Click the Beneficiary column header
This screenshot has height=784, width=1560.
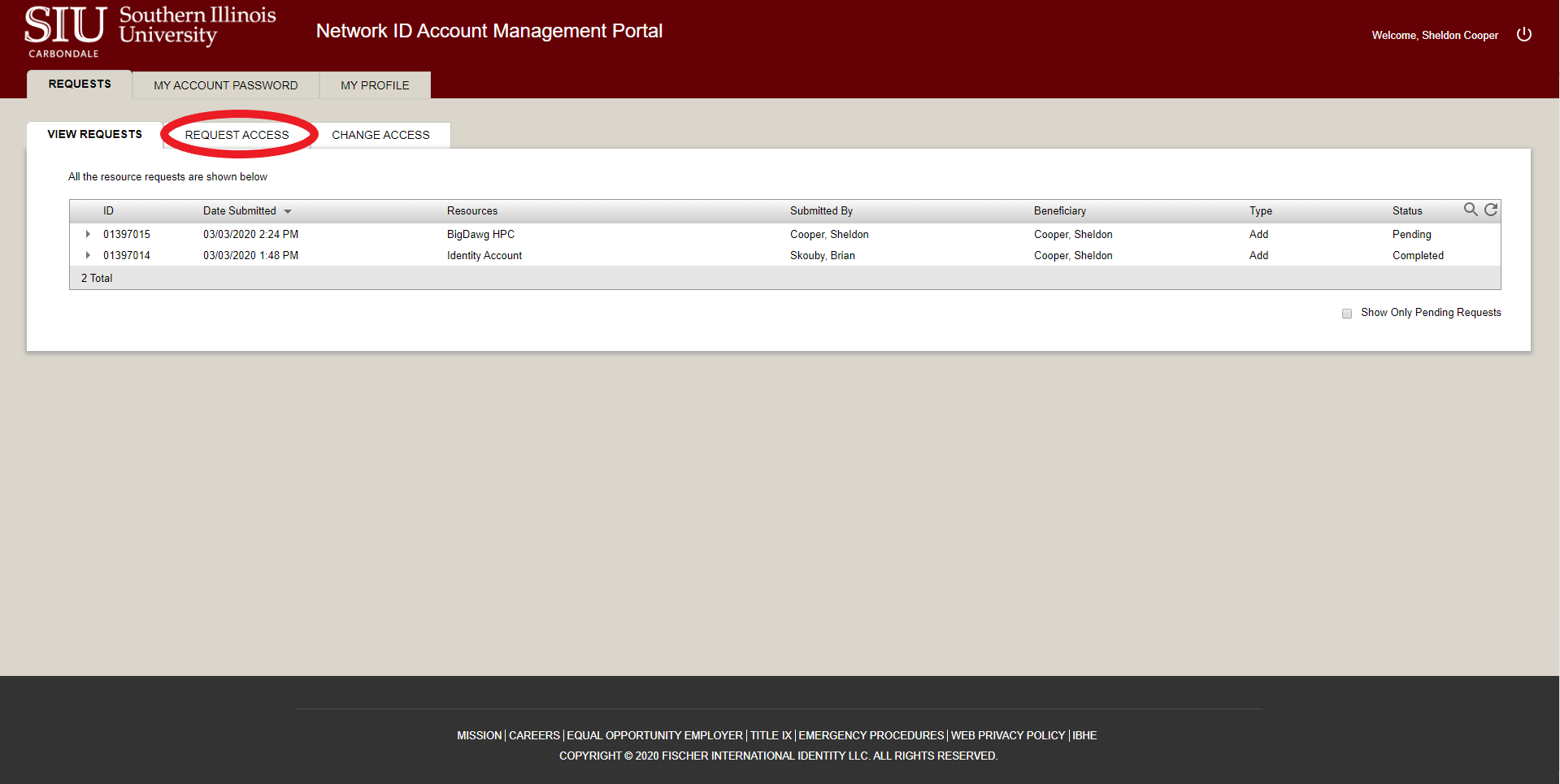tap(1060, 211)
